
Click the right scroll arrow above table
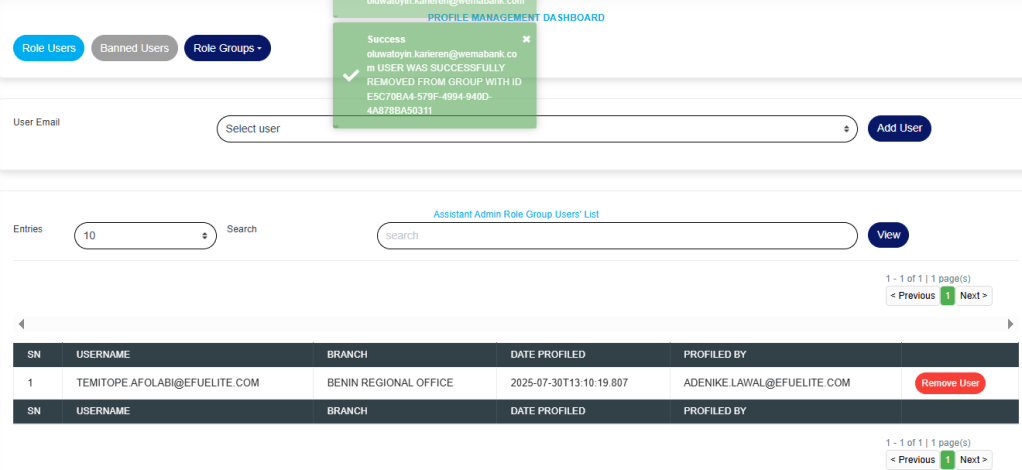coord(1010,324)
